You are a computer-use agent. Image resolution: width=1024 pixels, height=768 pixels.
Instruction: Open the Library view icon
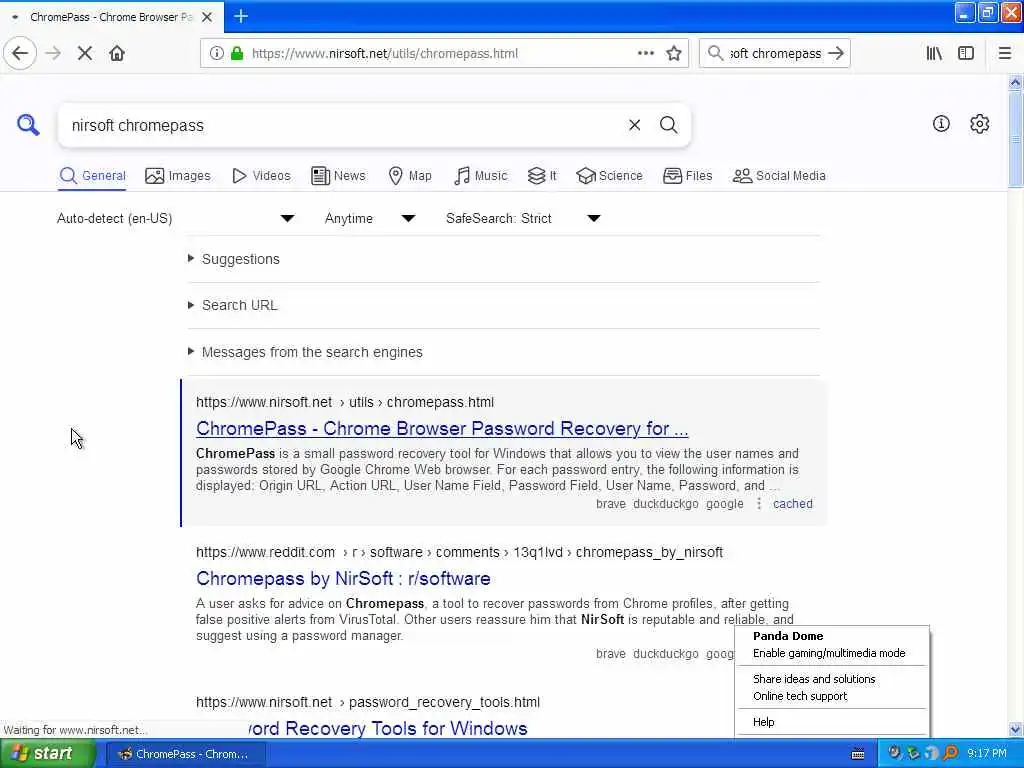pos(934,53)
